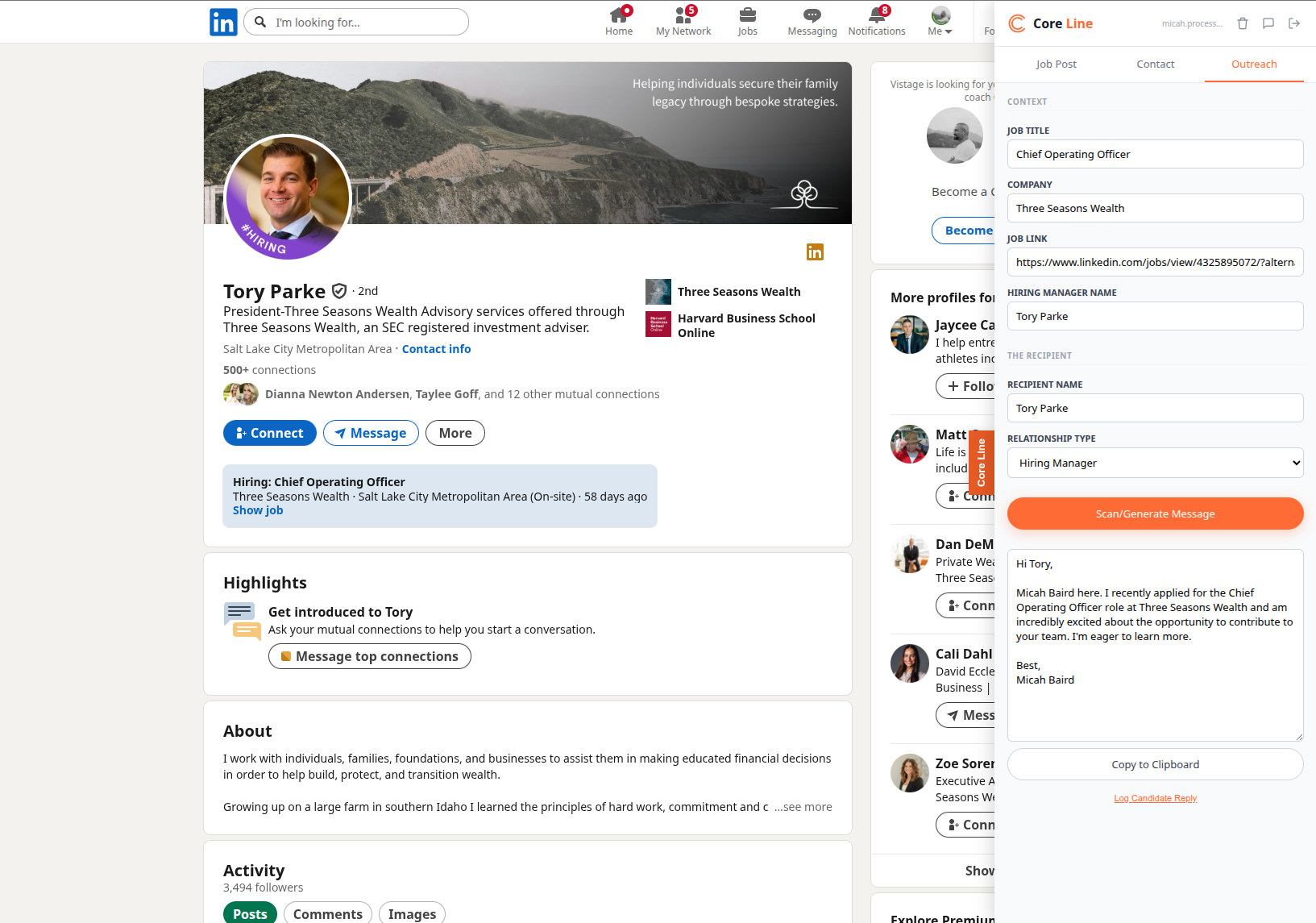View the Notifications bell with 8 alerts
Screen dimensions: 1316x923
click(876, 22)
